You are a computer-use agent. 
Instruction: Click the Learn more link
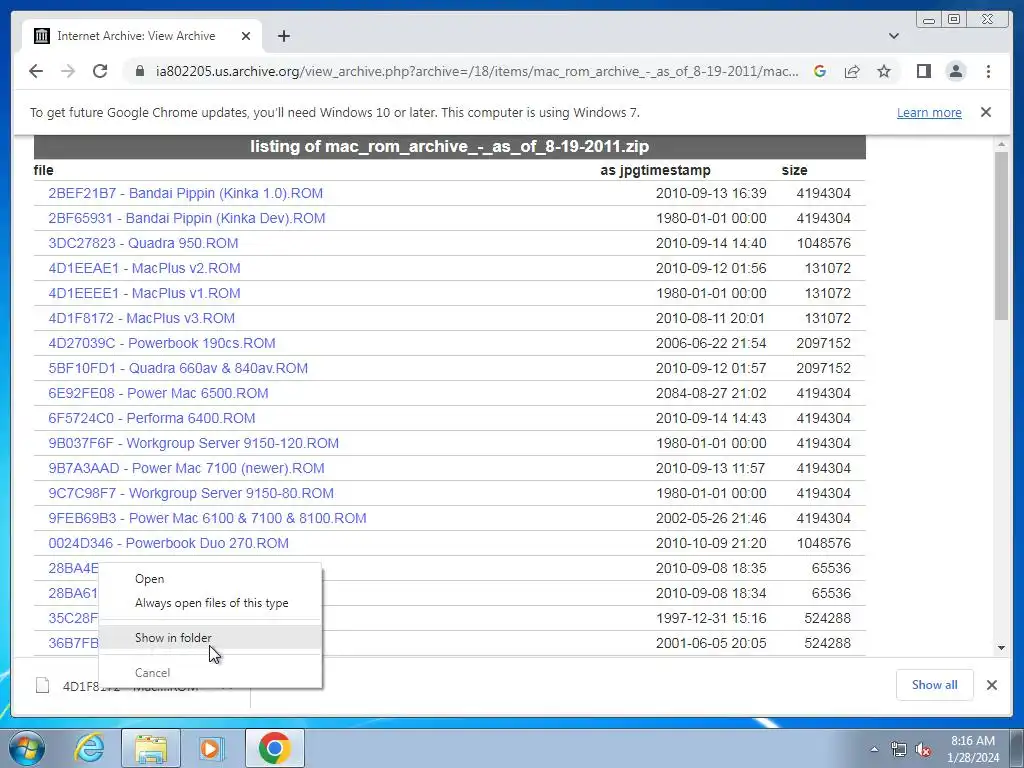coord(929,112)
